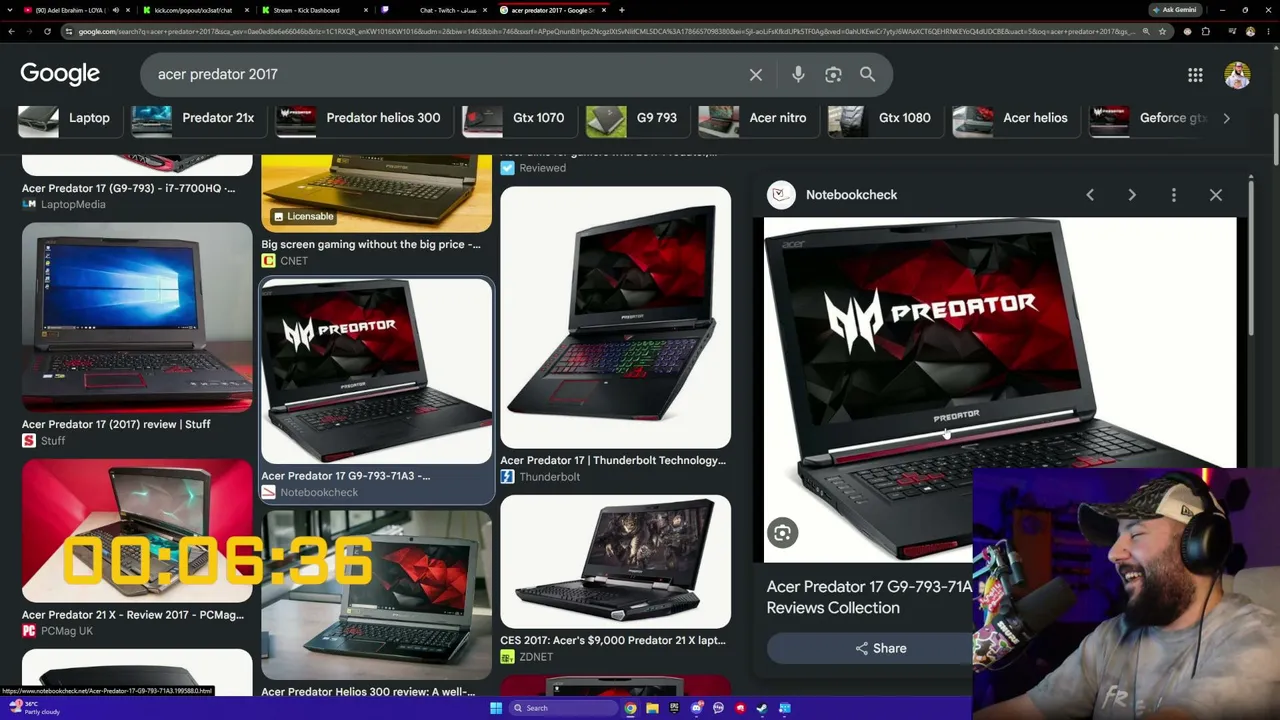
Task: Open the PCMag Predator 21 X image
Action: 137,531
